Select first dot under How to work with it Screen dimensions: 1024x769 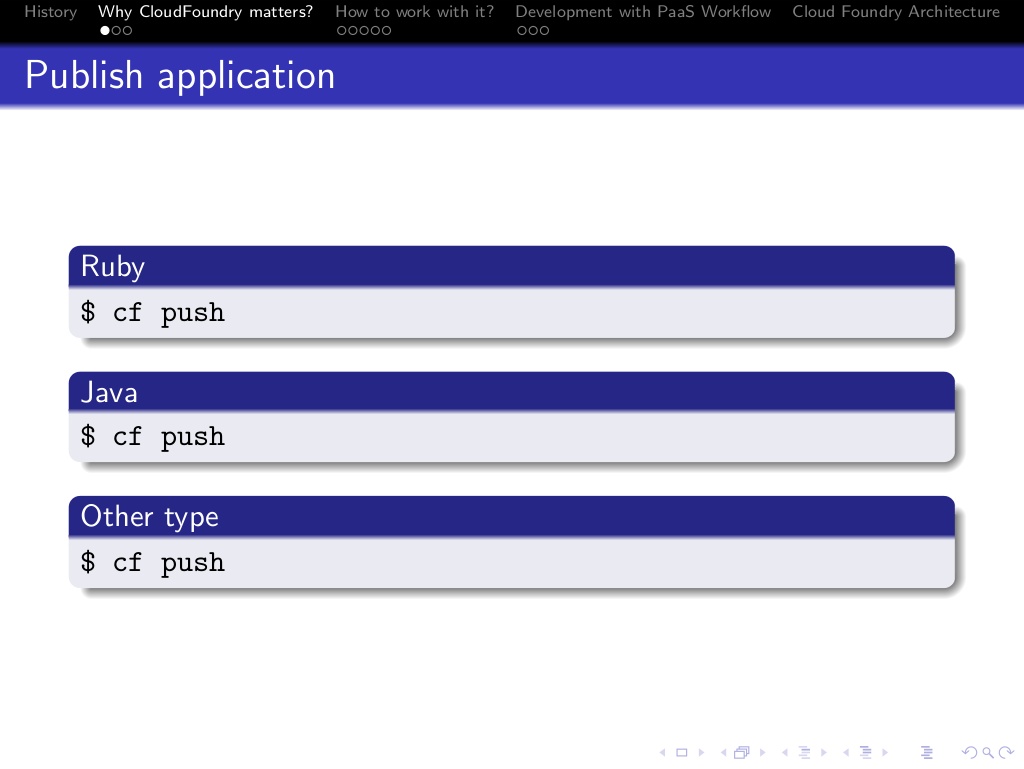(x=342, y=30)
